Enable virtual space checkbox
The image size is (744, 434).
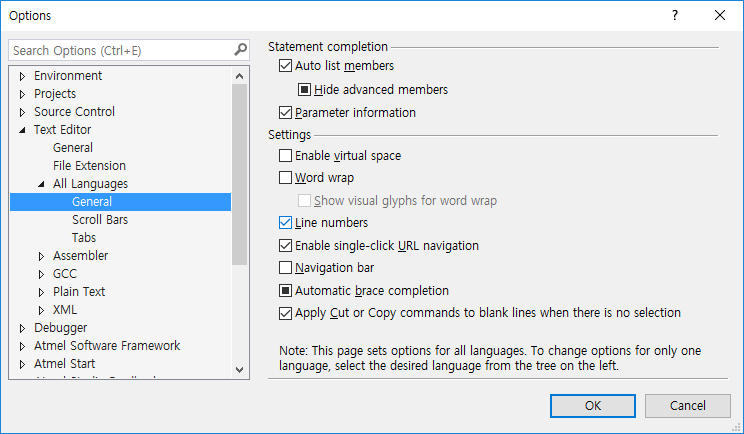click(x=286, y=156)
